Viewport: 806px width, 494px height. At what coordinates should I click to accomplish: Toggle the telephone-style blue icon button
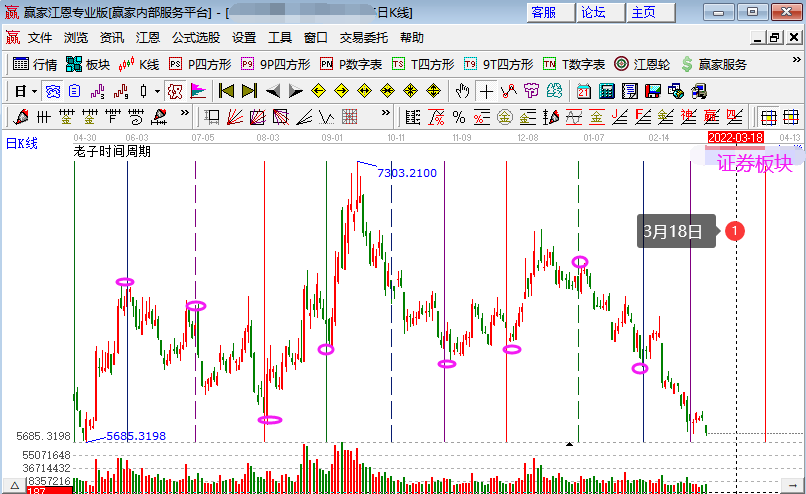[53, 92]
